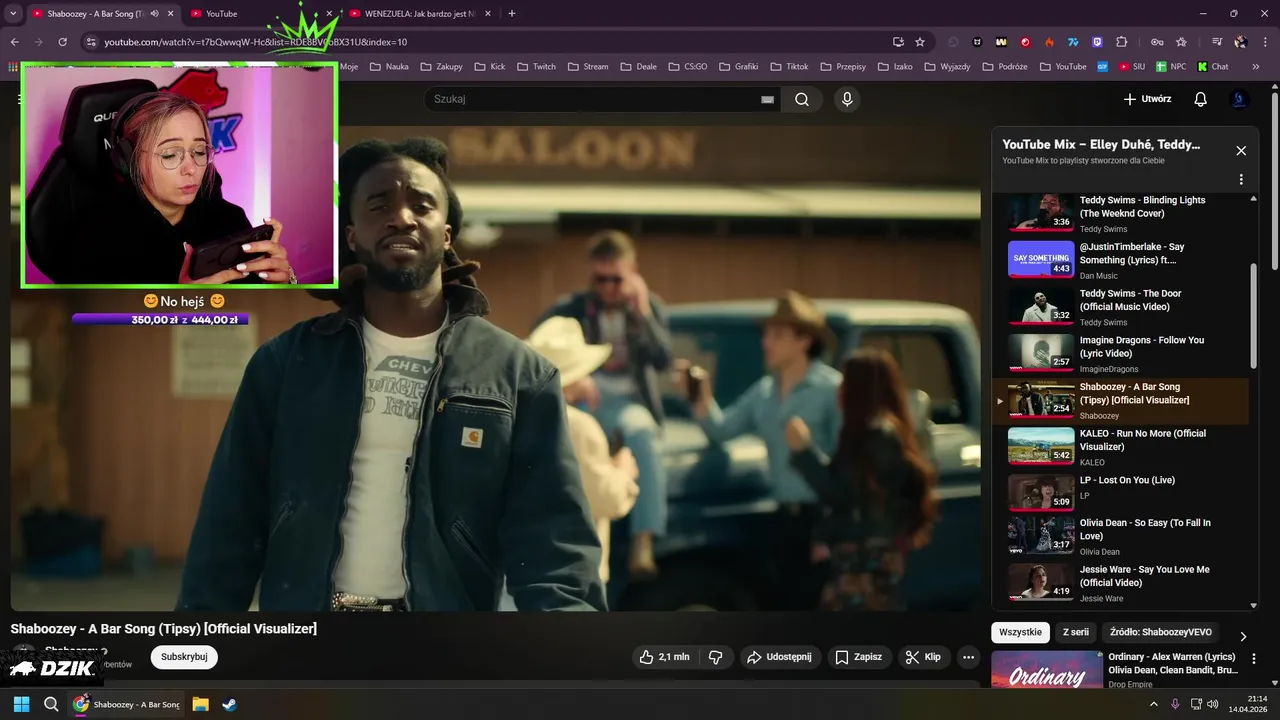Play LP - Lost On You (Live)
Image resolution: width=1280 pixels, height=720 pixels.
(1121, 494)
